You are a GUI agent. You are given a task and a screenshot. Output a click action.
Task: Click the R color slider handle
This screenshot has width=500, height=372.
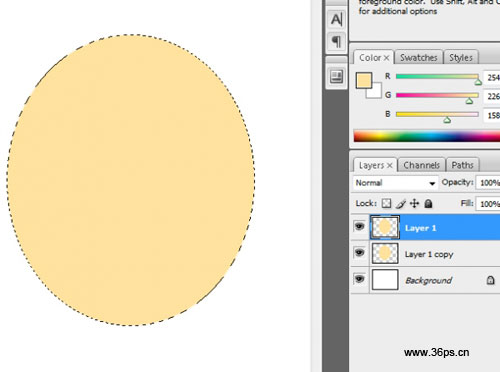coord(478,82)
